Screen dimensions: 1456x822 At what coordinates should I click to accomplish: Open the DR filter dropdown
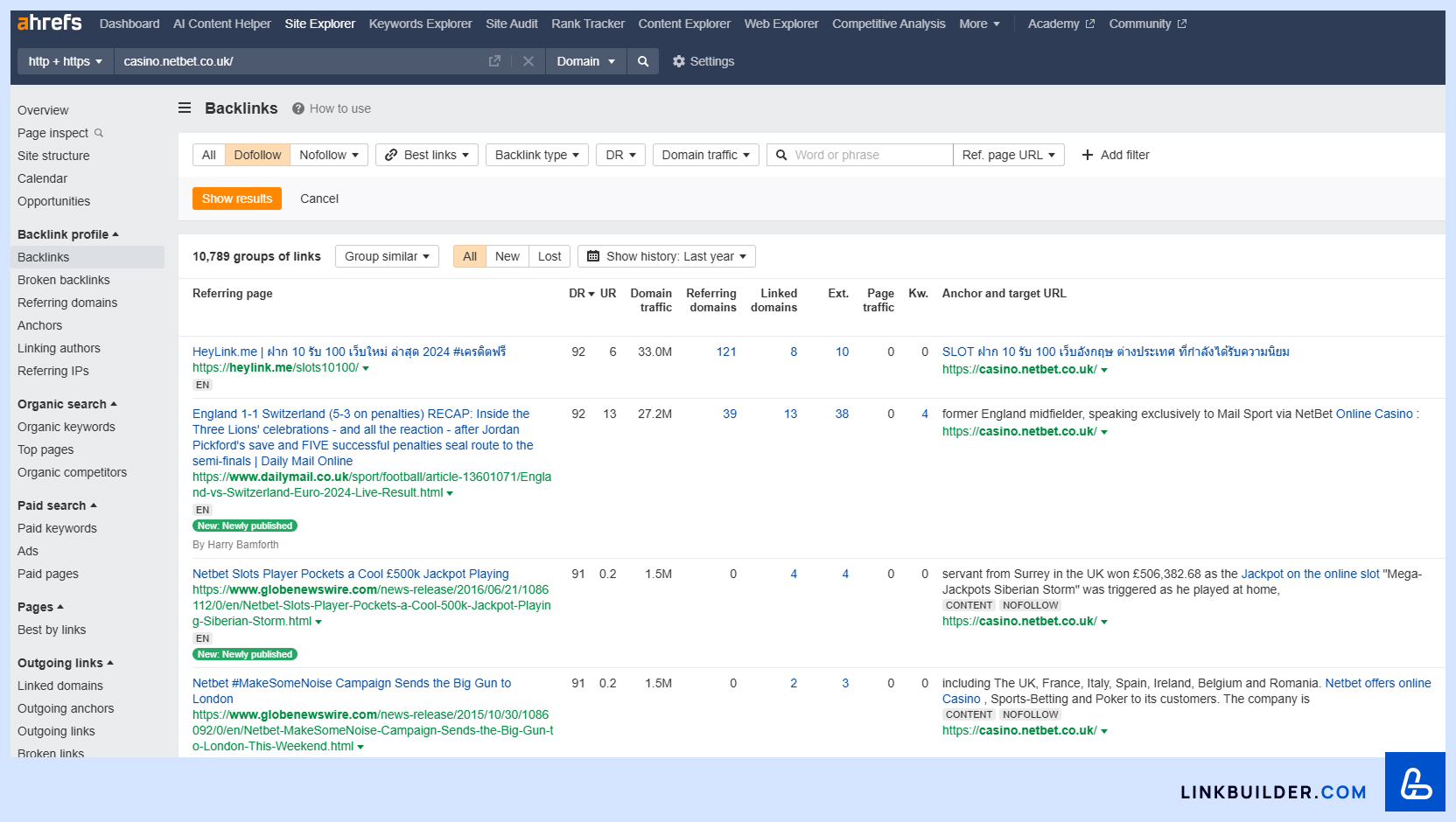[621, 155]
